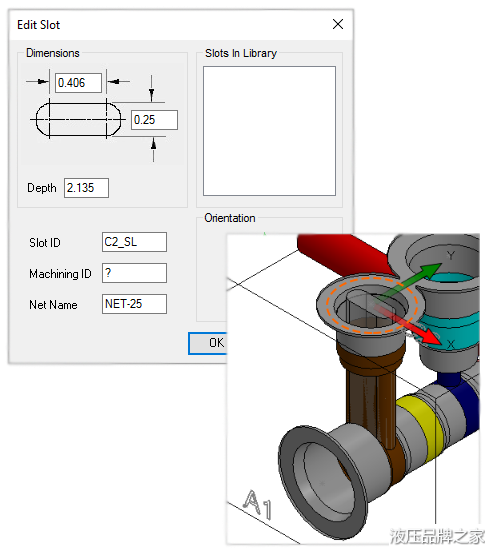Edit the slot length field 0.406

tap(78, 83)
